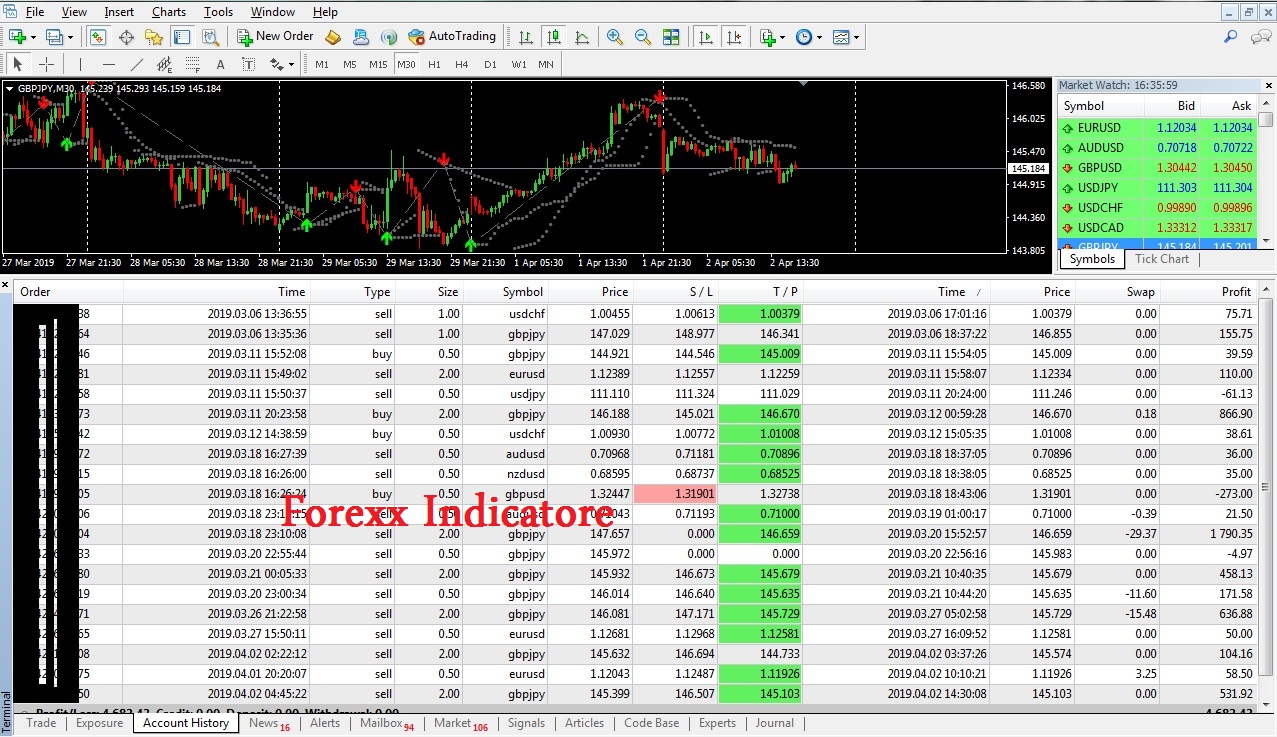This screenshot has height=737, width=1277.
Task: Toggle automatic chart scrolling
Action: coord(705,37)
